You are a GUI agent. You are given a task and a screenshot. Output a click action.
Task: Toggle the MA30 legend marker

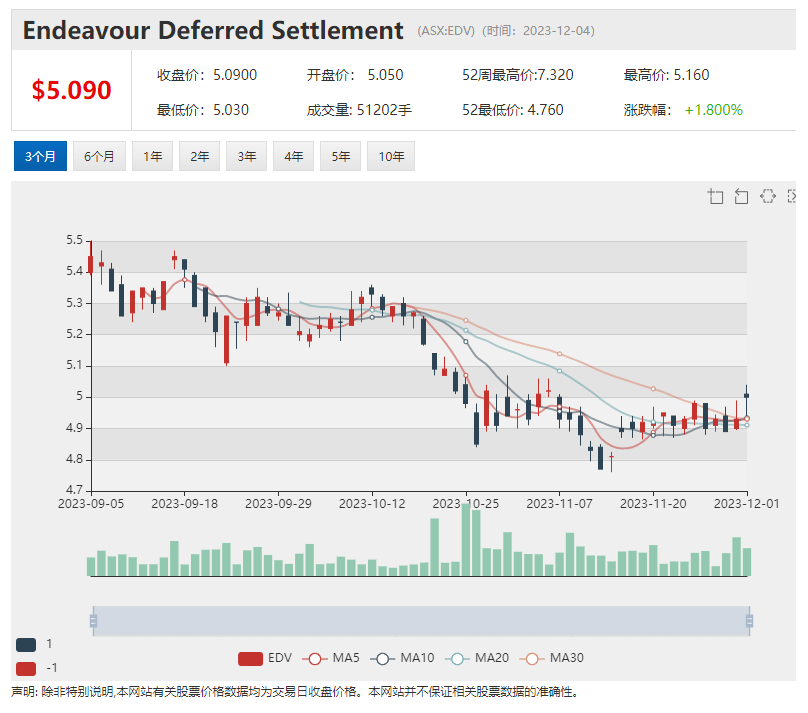(x=532, y=658)
